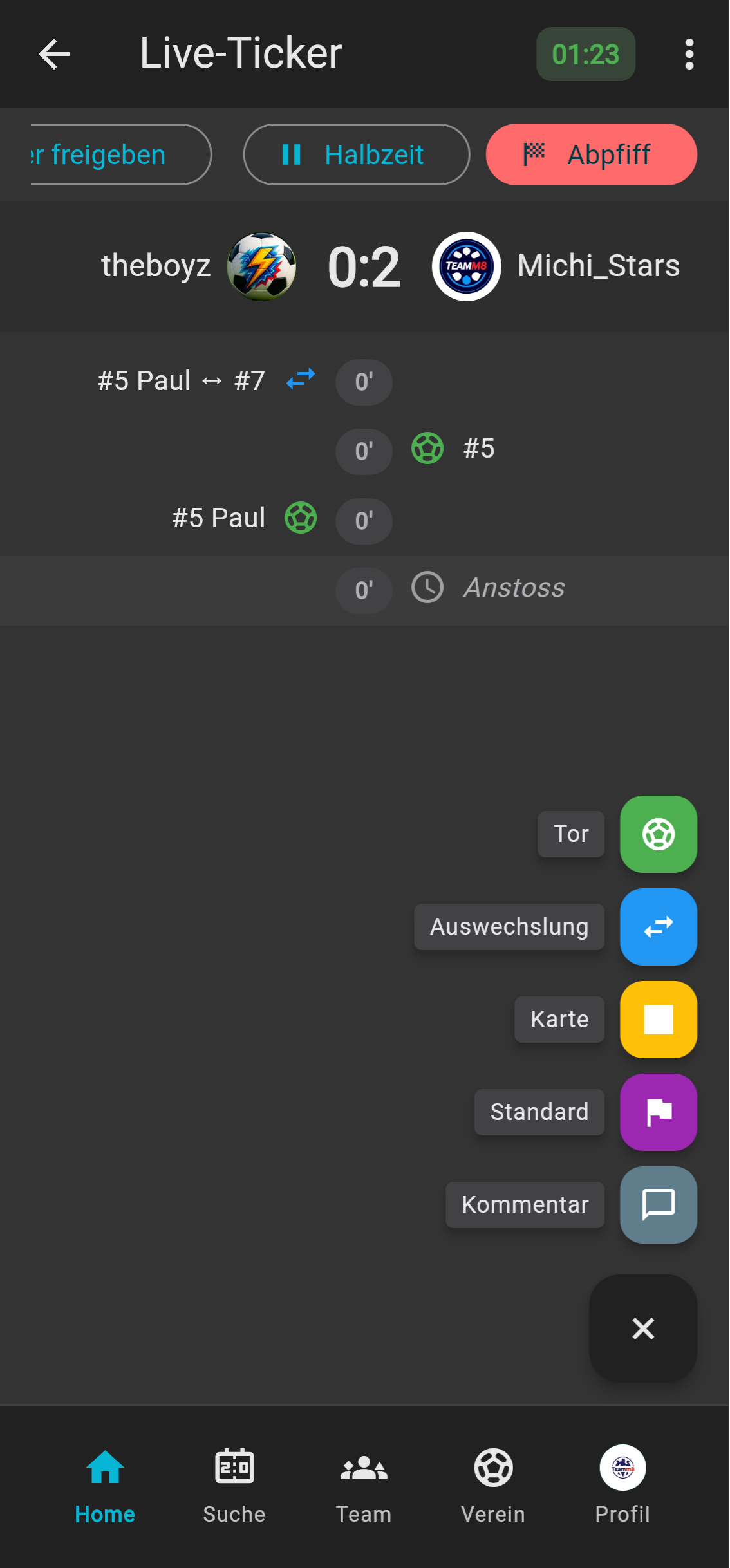Image resolution: width=730 pixels, height=1568 pixels.
Task: Open the three-dot overflow menu
Action: (689, 54)
